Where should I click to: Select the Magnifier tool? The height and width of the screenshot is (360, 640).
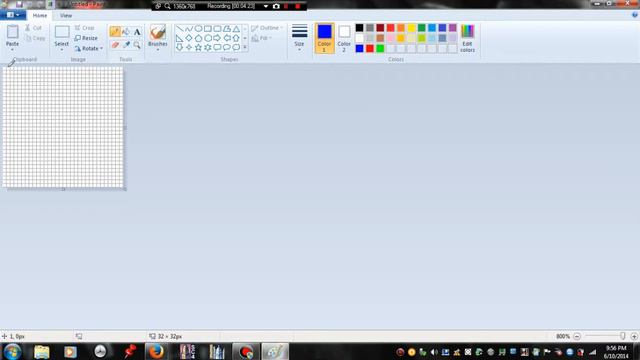coord(137,45)
